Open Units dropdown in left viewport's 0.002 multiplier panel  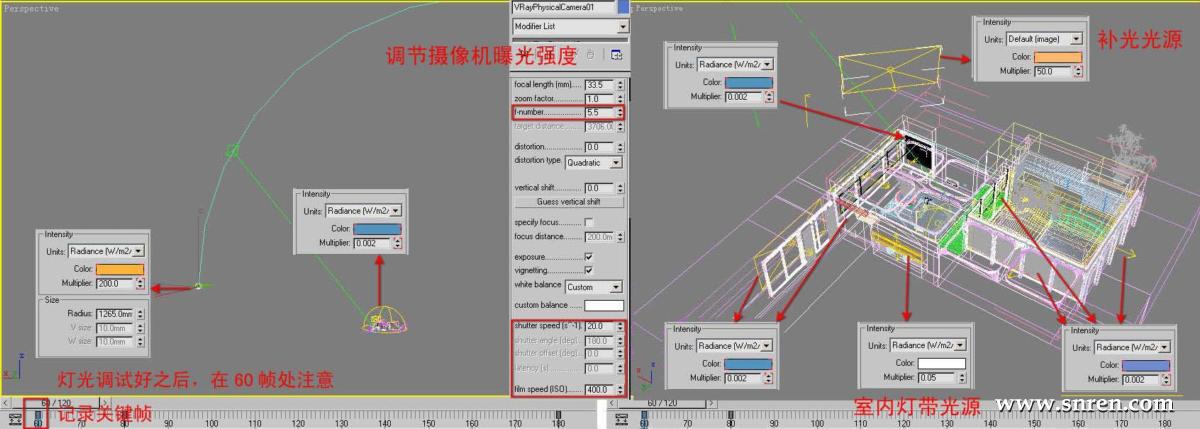(x=364, y=211)
